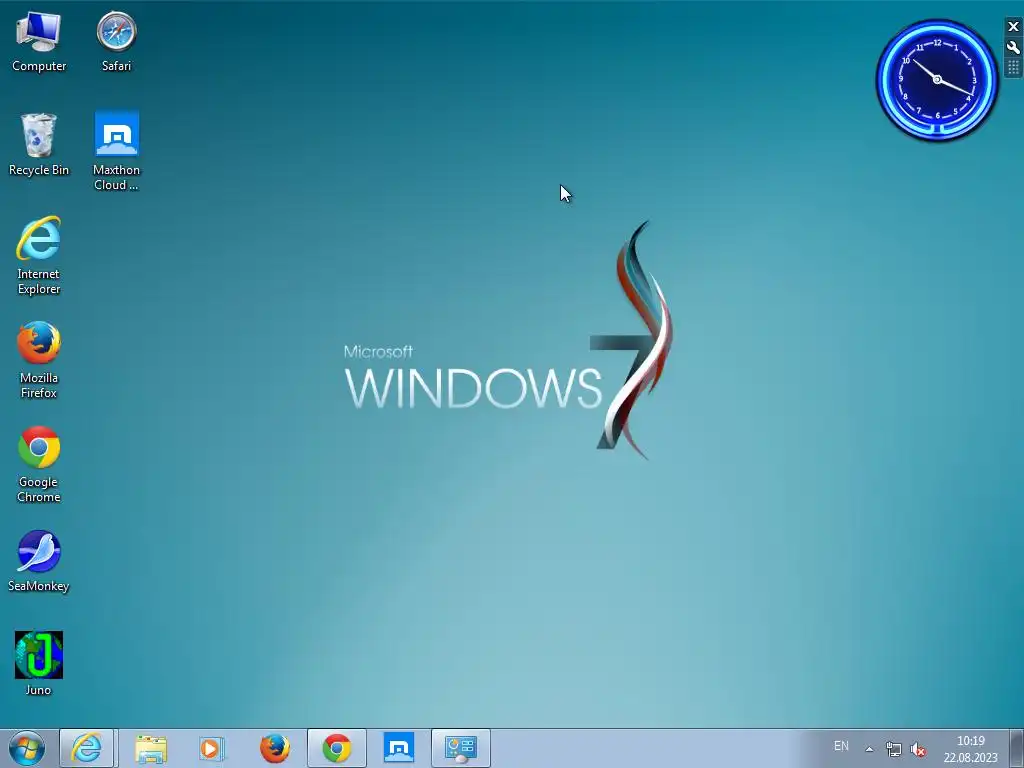Select the Safari desktop shortcut
This screenshot has height=768, width=1024.
click(x=116, y=42)
